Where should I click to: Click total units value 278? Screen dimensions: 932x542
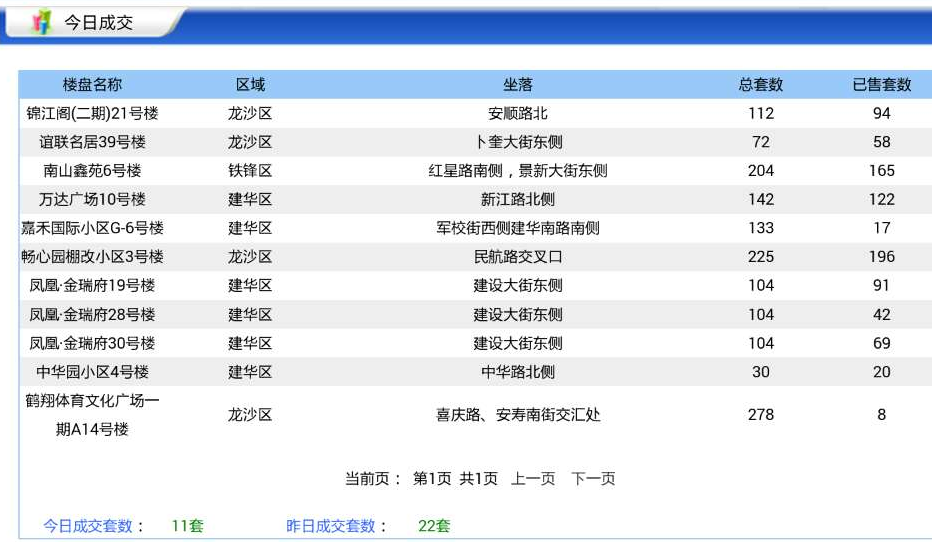pos(761,414)
